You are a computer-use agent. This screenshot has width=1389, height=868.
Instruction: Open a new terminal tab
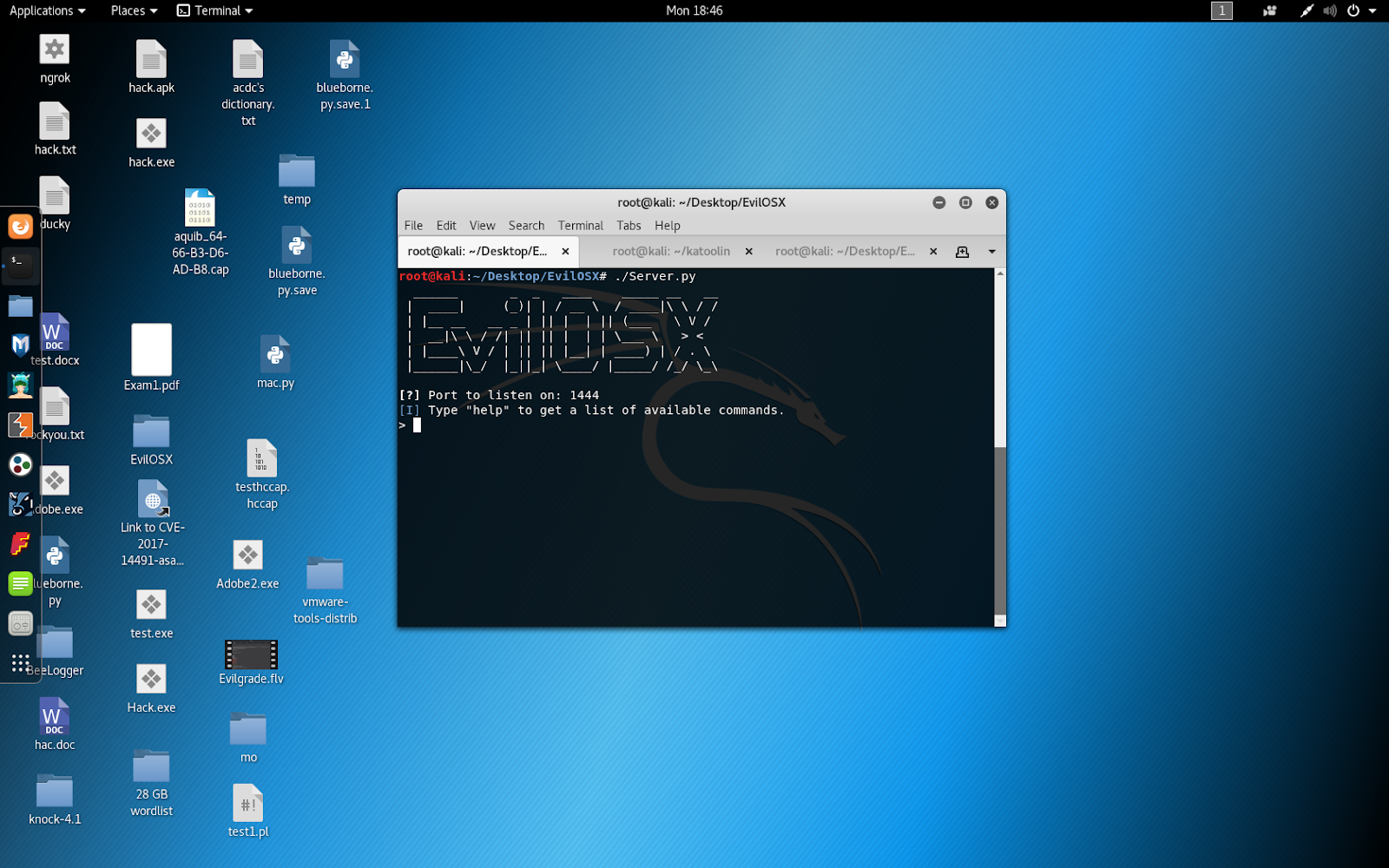962,251
